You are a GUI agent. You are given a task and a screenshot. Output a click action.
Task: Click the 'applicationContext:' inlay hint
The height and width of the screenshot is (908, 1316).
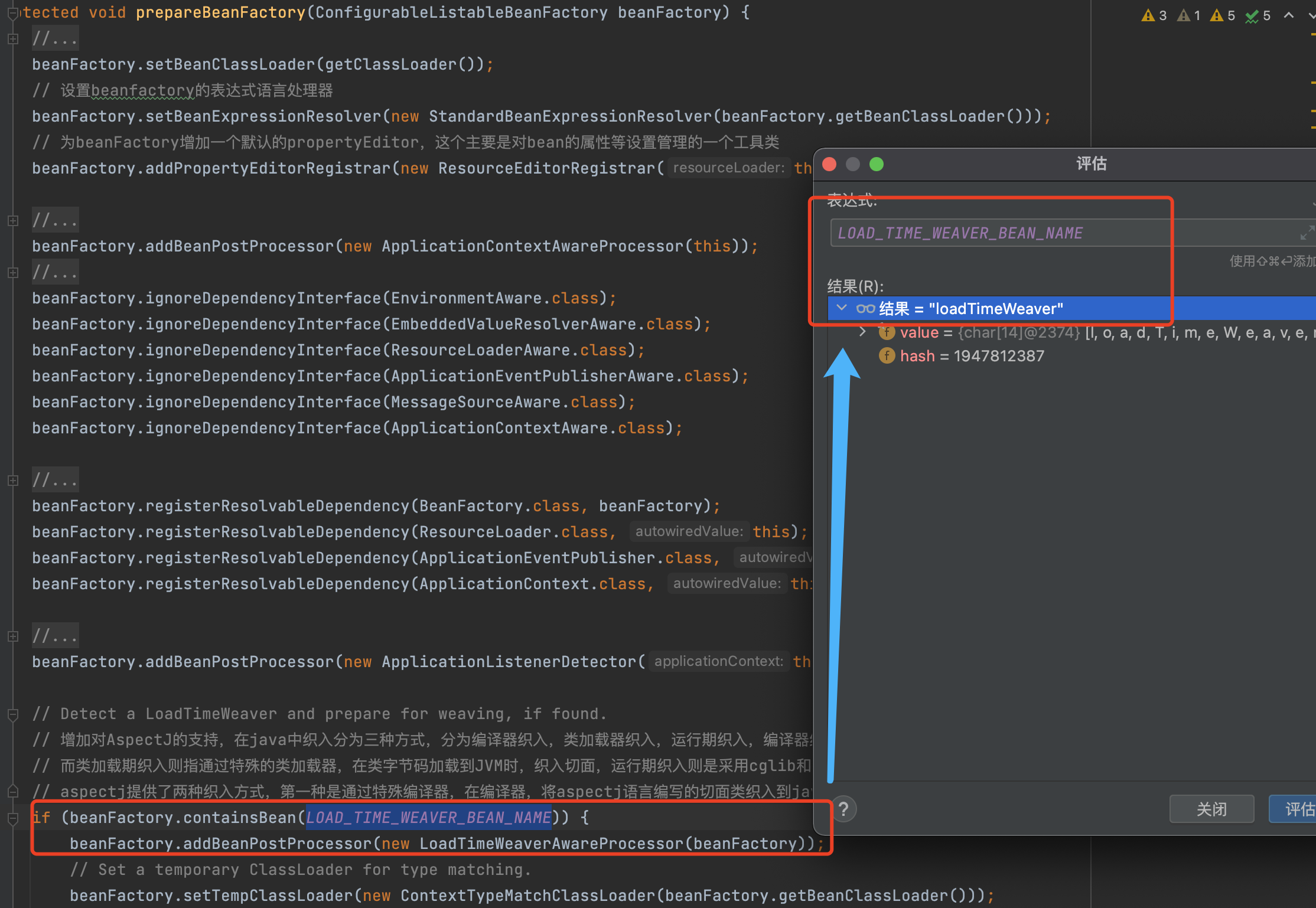718,661
